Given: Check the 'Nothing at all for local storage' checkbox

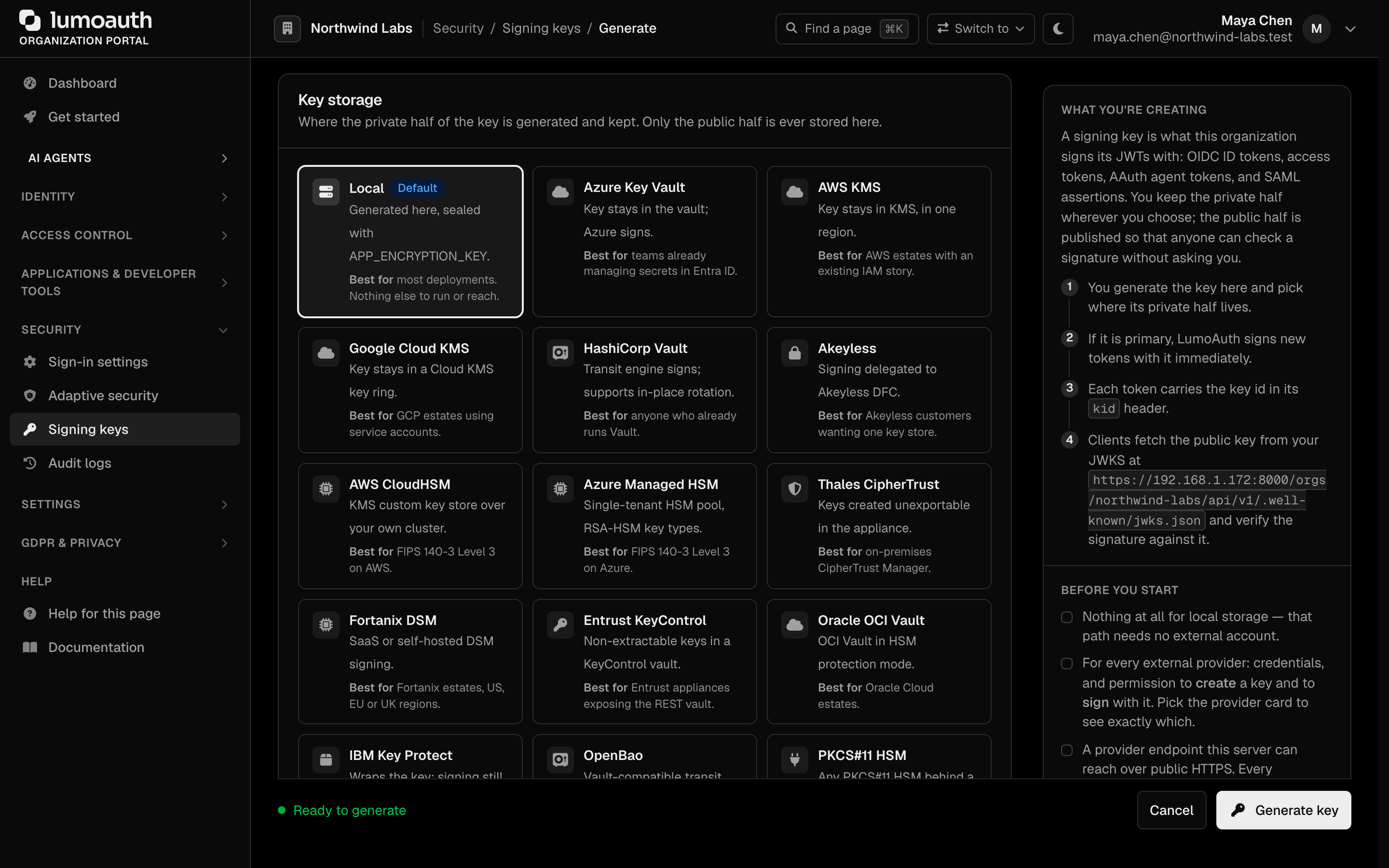Looking at the screenshot, I should coord(1067,617).
